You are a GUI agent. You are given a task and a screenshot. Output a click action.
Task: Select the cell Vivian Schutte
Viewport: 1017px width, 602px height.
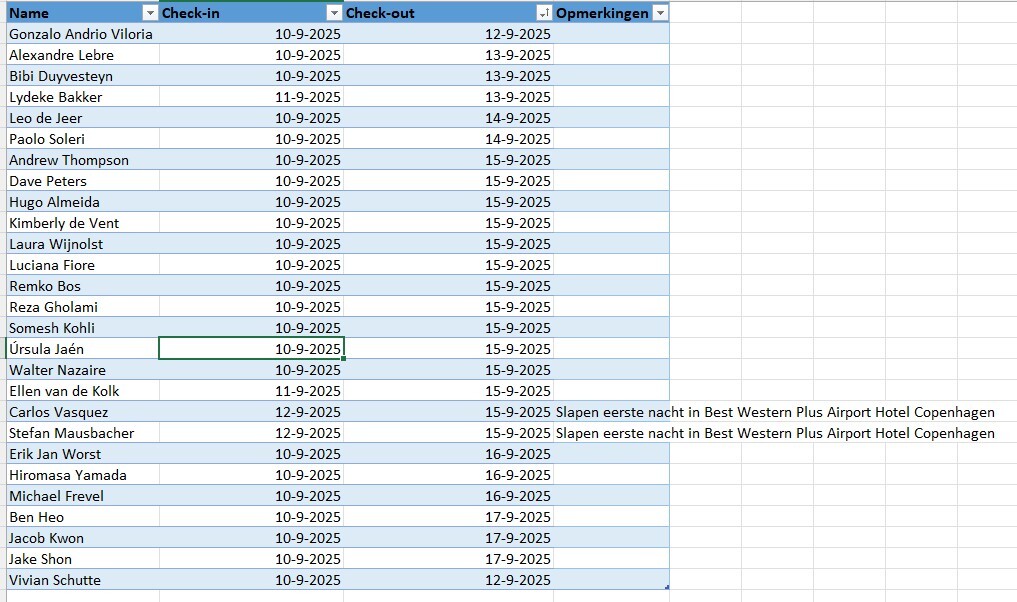82,580
